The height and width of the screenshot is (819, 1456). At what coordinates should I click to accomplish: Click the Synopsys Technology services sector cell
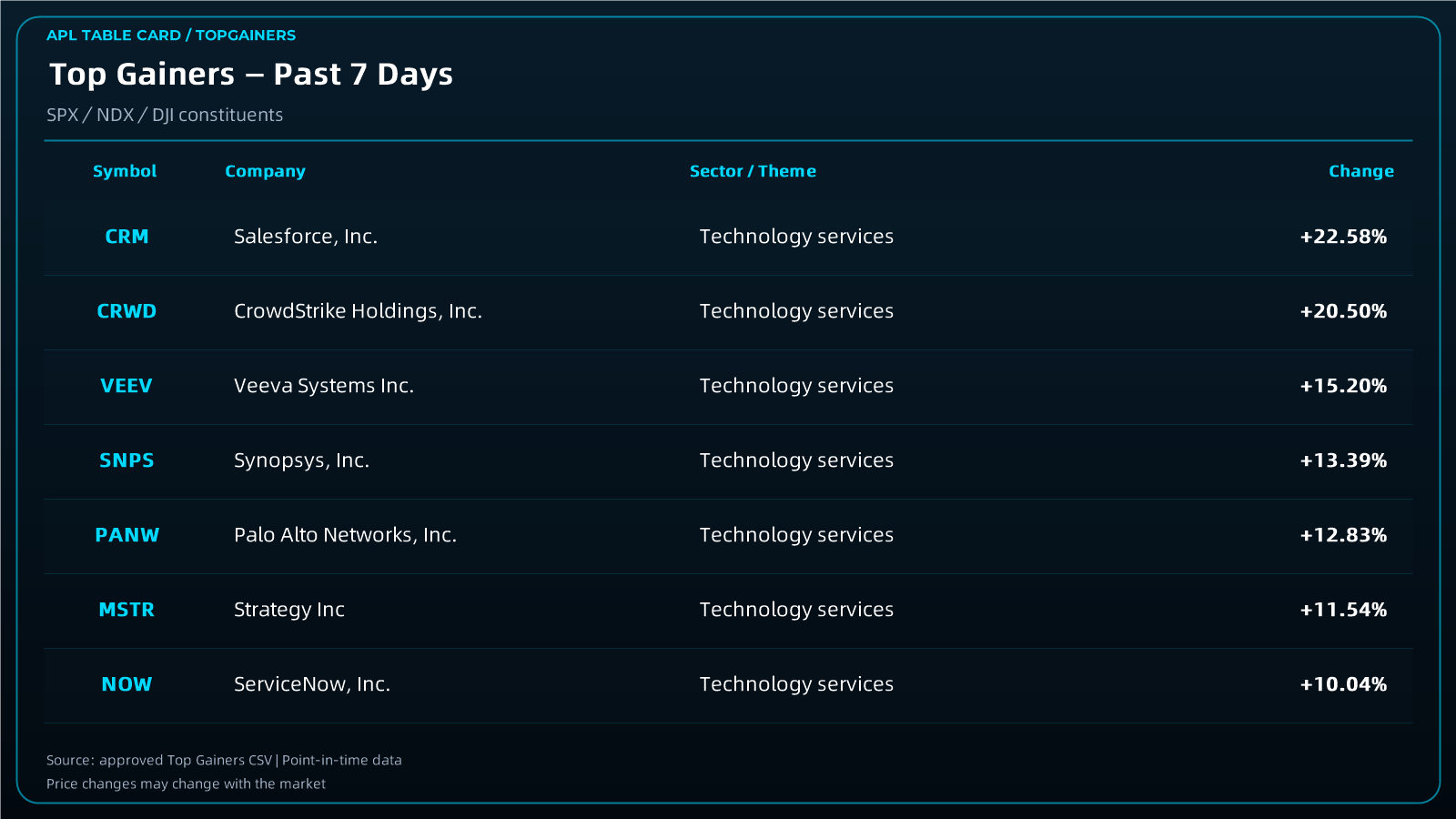[x=796, y=460]
